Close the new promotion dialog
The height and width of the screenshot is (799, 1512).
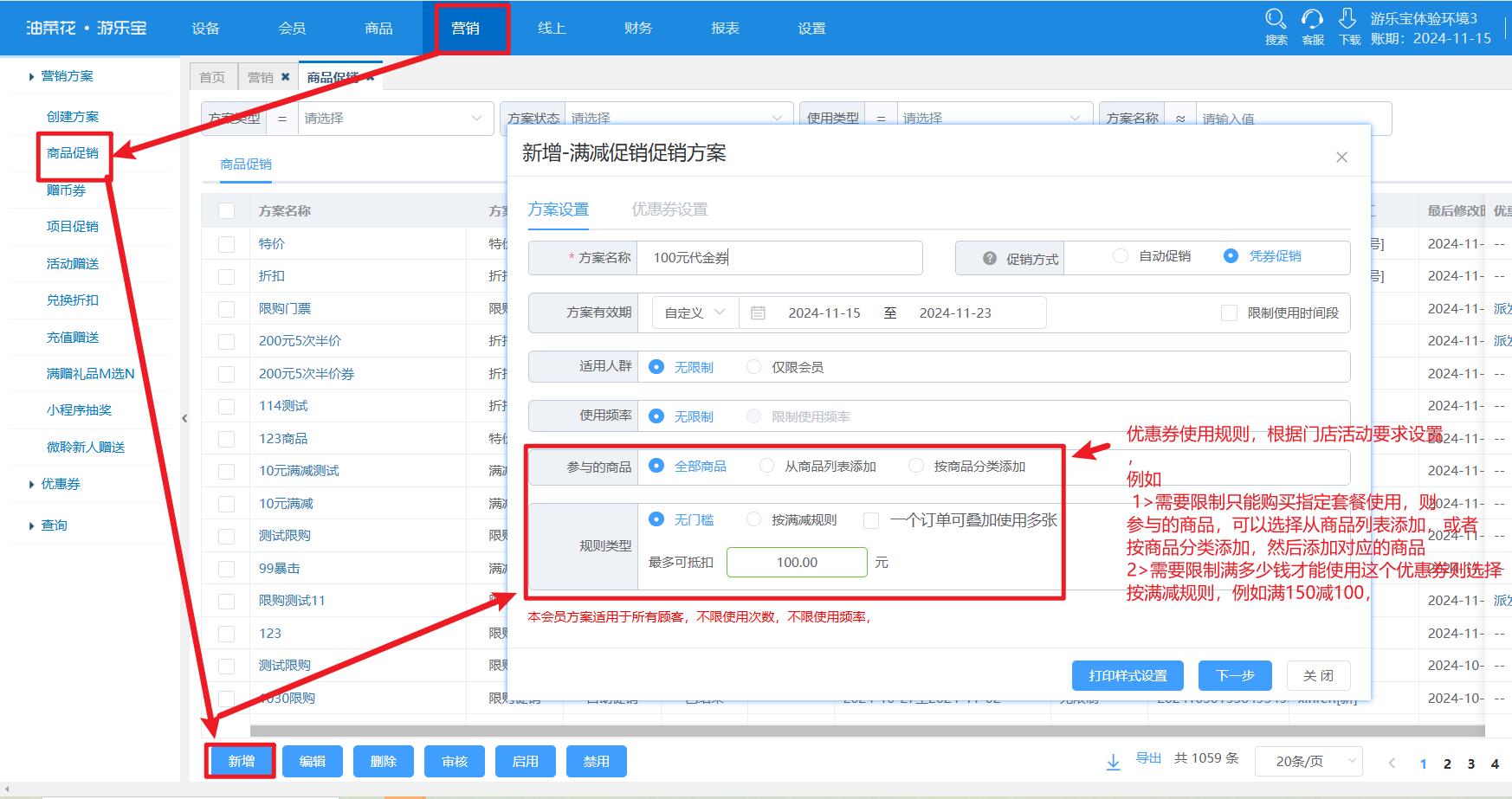tap(1341, 157)
